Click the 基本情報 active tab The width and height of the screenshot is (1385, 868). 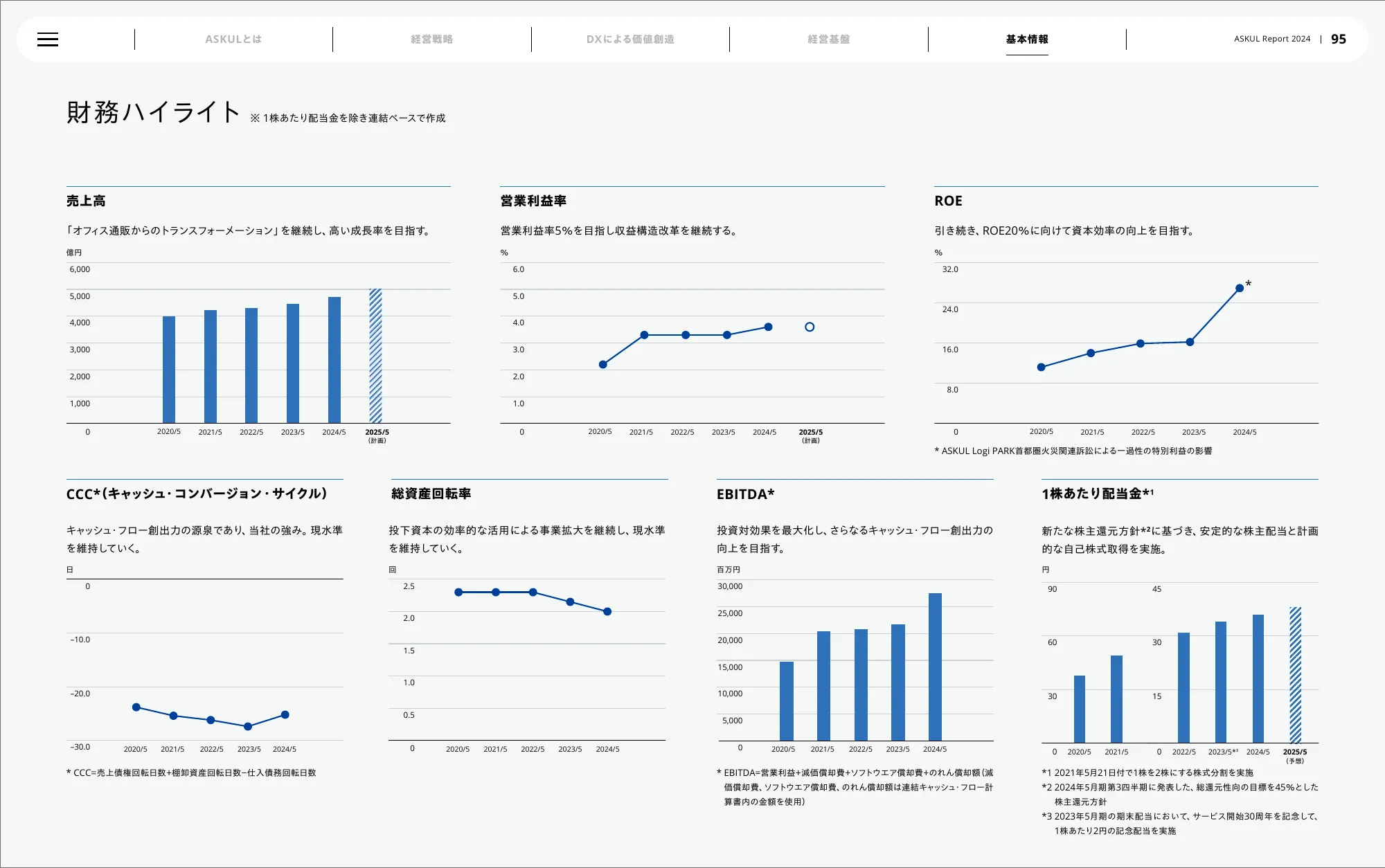1027,39
